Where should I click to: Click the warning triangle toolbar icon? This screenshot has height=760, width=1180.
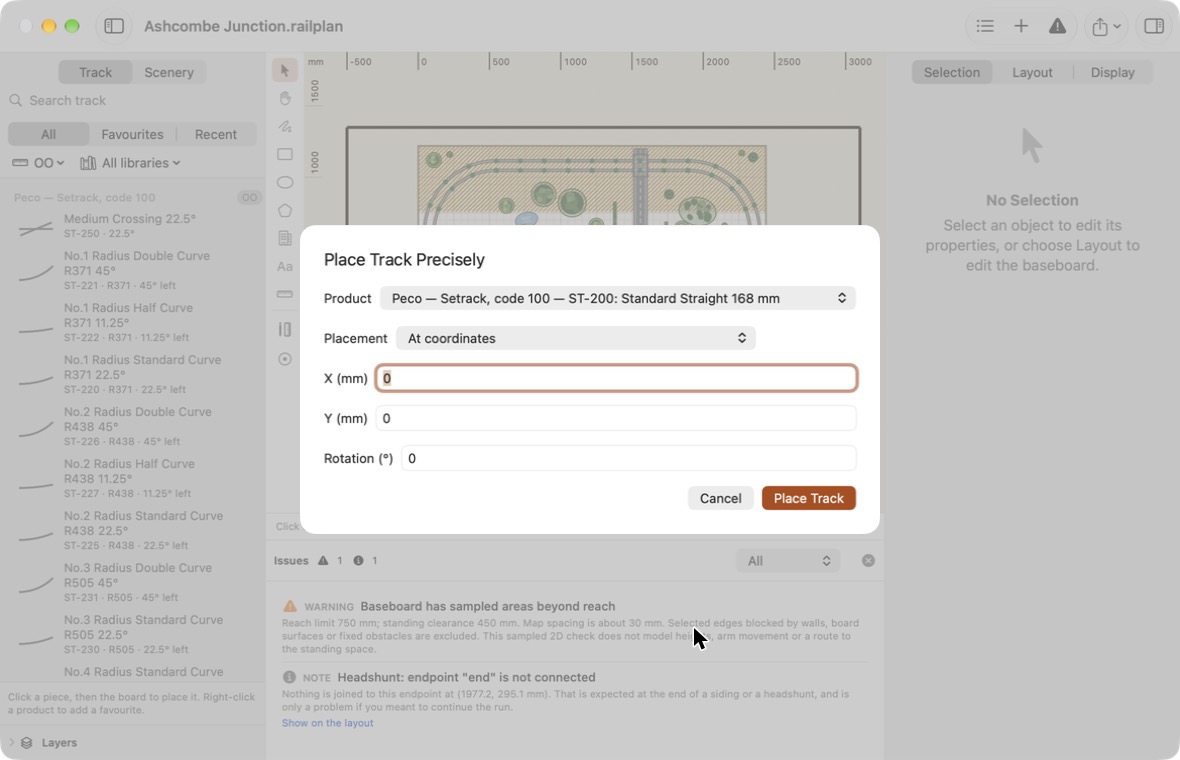1057,26
